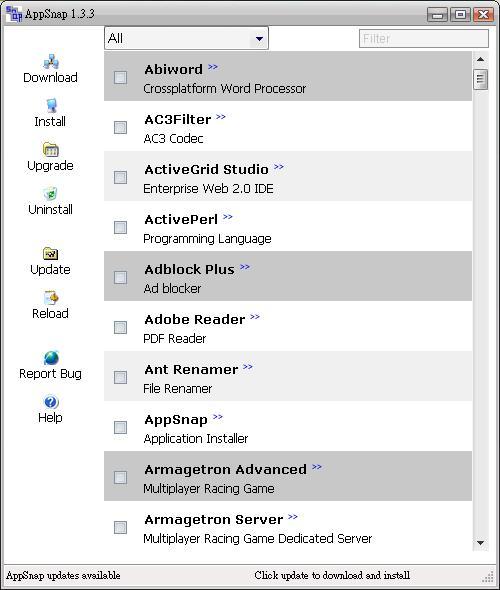The height and width of the screenshot is (590, 500).
Task: Tick the AppSnap application checkbox
Action: coord(120,427)
